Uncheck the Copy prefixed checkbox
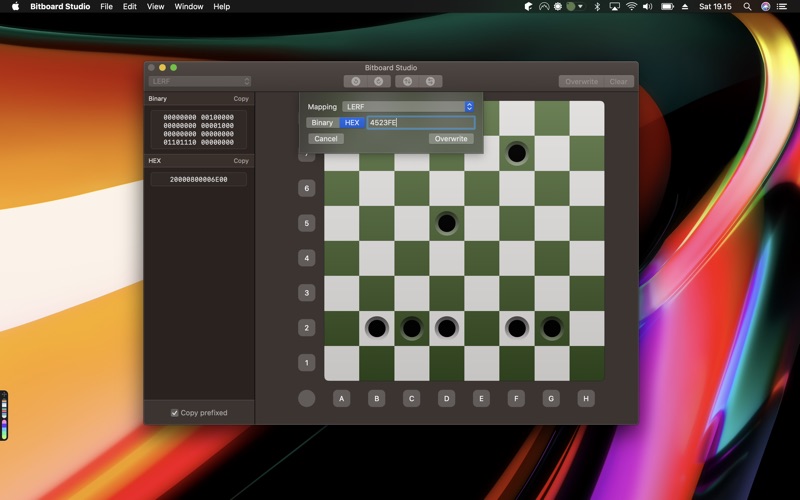The width and height of the screenshot is (800, 500). (174, 413)
